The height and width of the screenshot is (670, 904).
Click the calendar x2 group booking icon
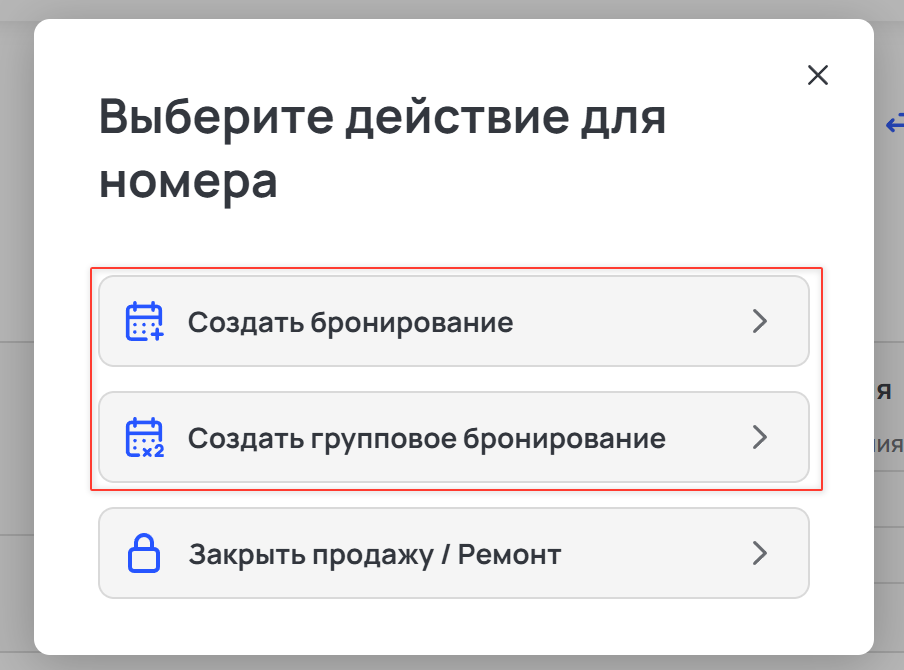click(x=144, y=438)
